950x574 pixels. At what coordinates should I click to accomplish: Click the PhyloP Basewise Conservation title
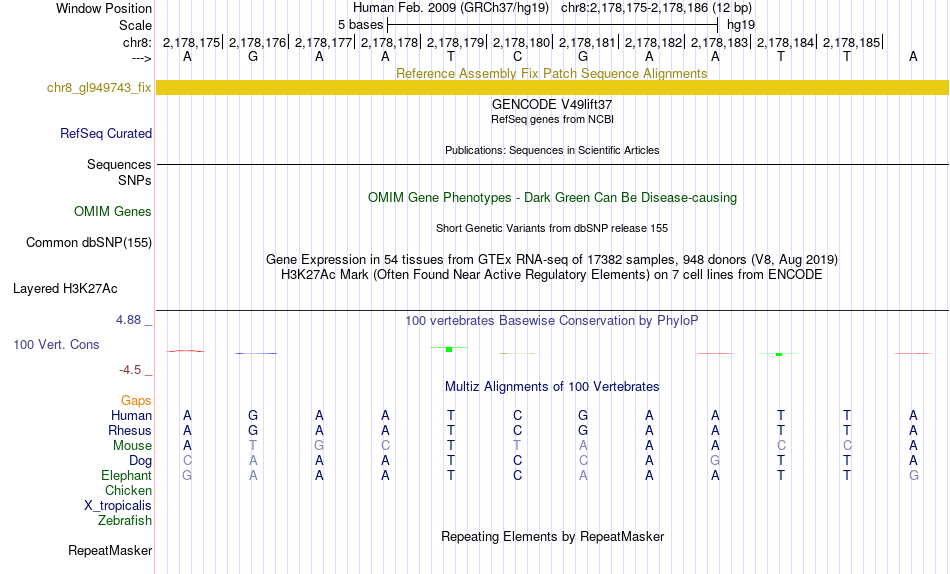pos(552,321)
